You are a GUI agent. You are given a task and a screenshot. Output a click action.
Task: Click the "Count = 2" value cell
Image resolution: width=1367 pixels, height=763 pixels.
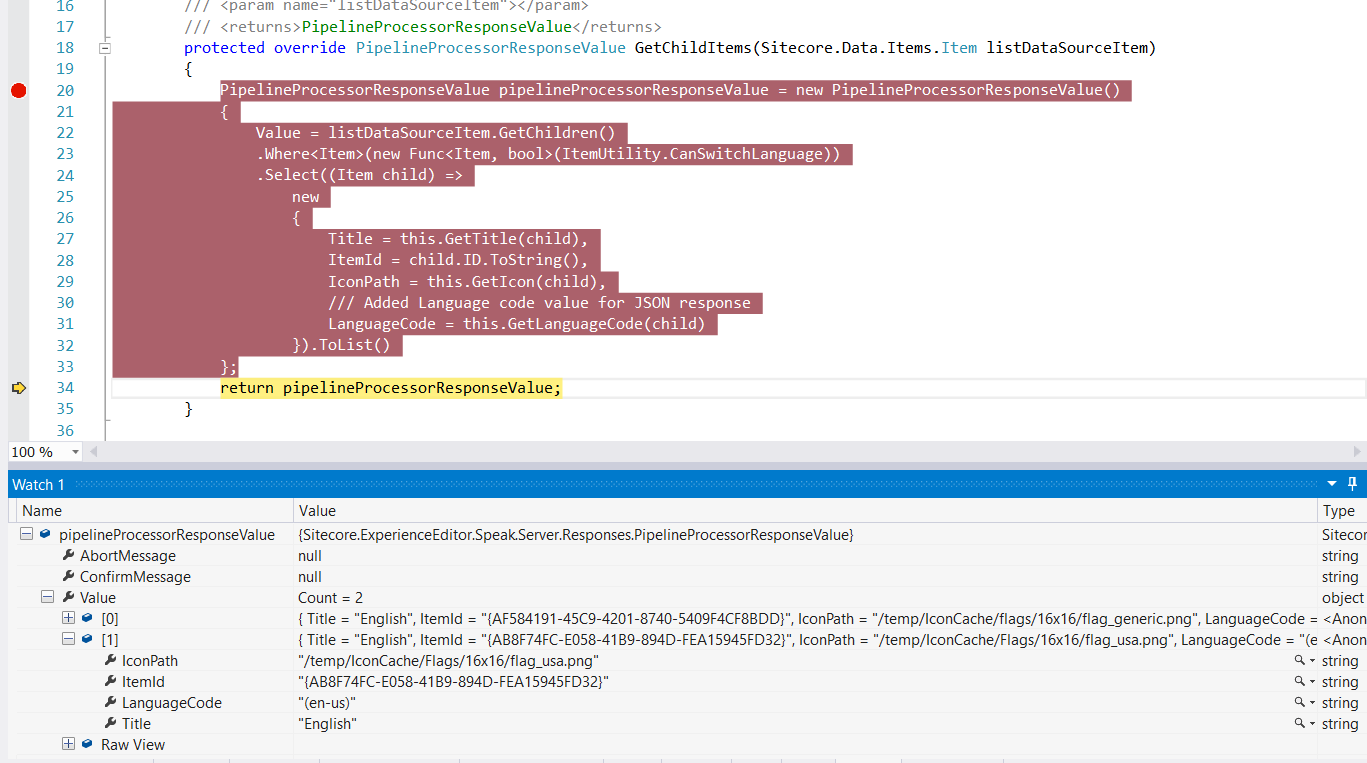click(x=331, y=598)
